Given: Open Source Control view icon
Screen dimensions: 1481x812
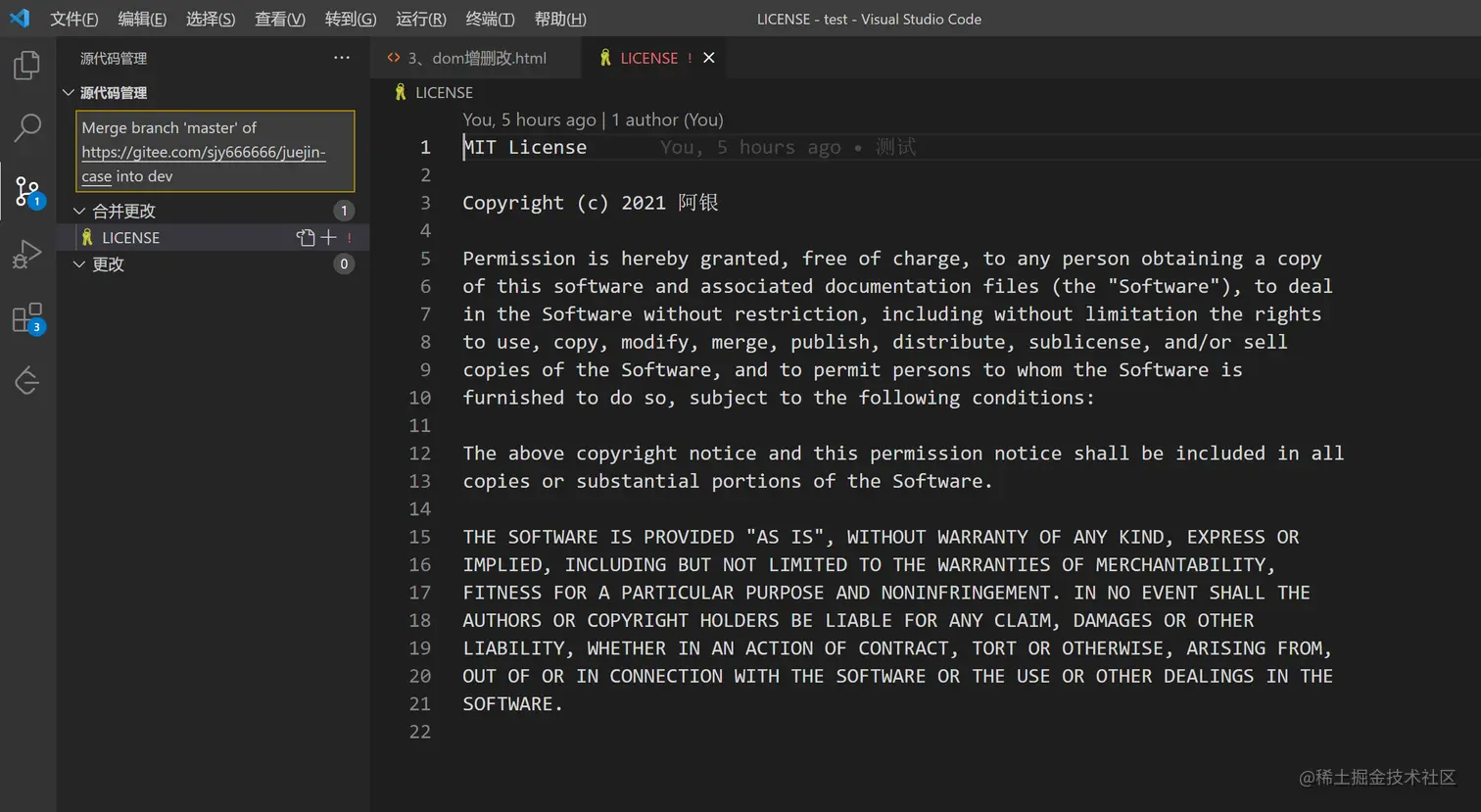Looking at the screenshot, I should click(x=27, y=191).
